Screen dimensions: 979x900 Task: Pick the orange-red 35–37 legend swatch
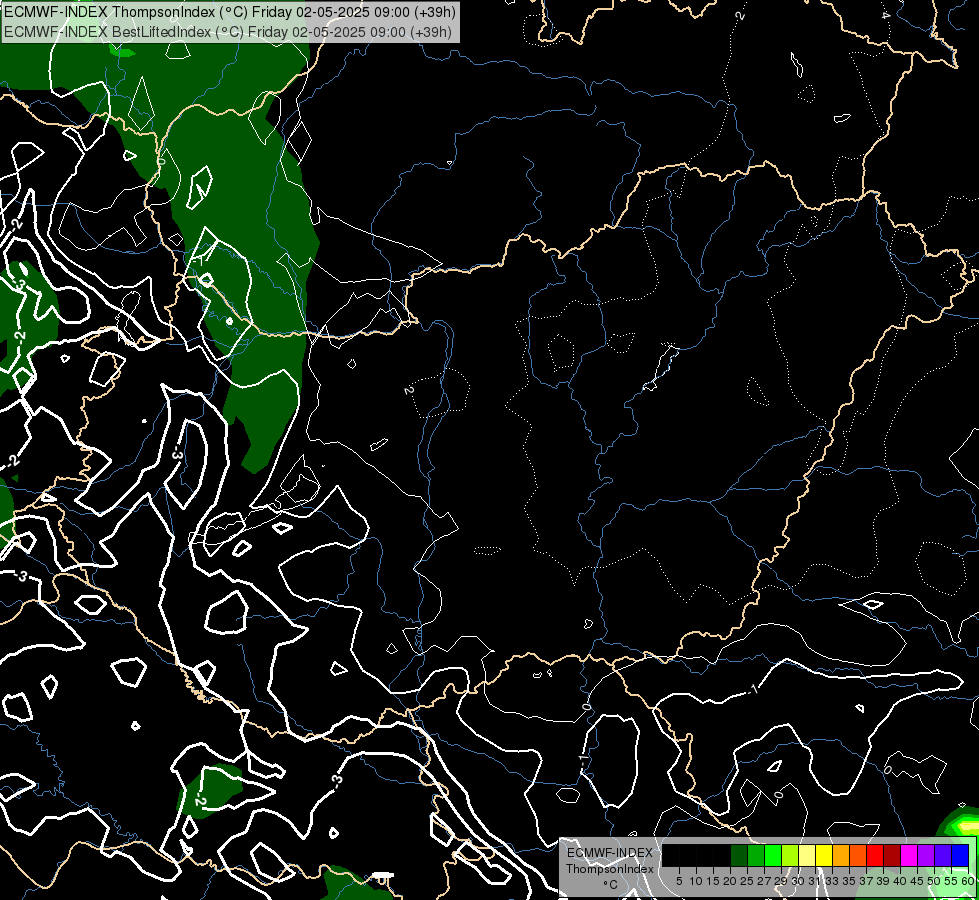point(858,856)
